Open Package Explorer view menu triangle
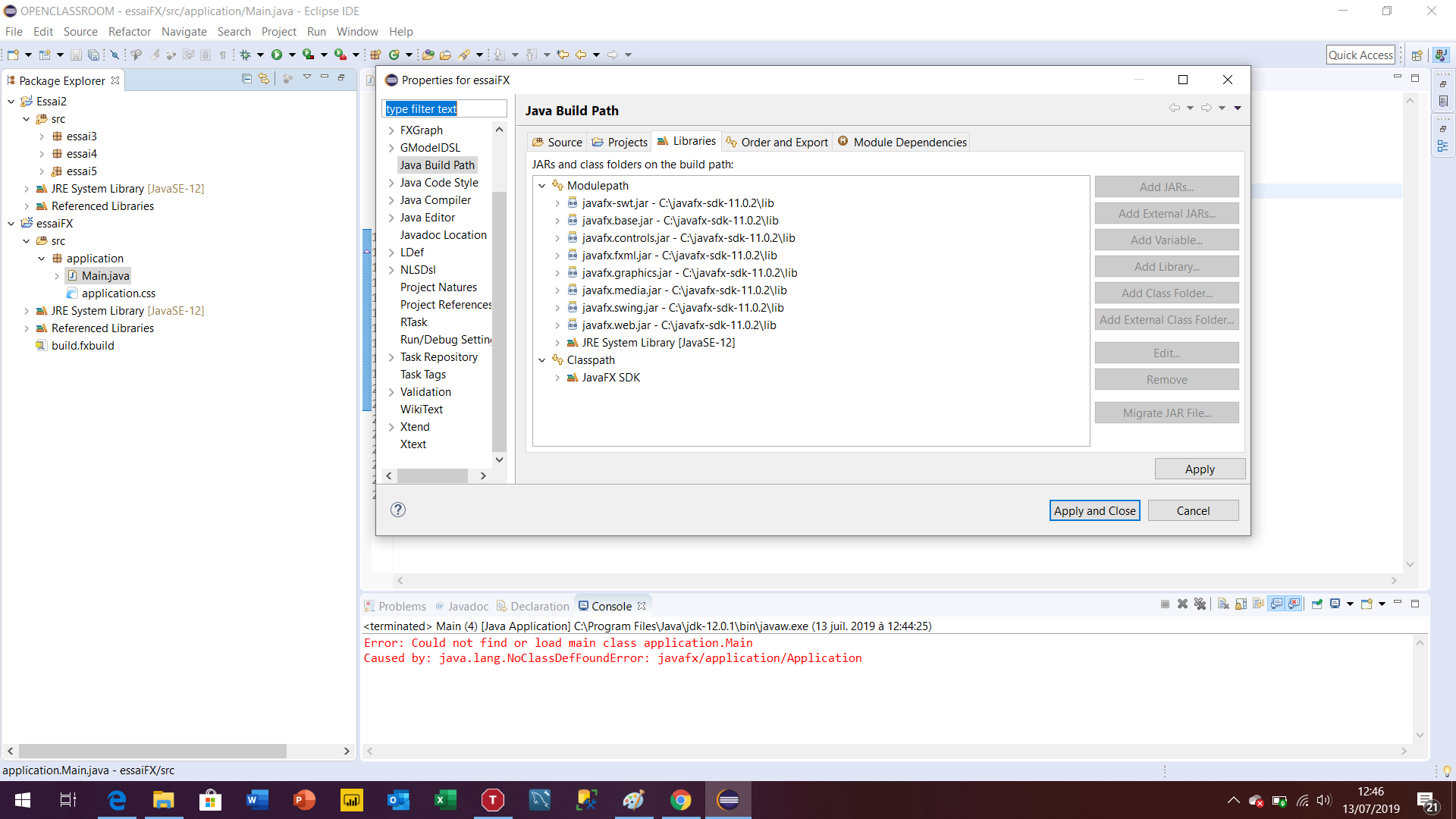The height and width of the screenshot is (819, 1456). 307,77
